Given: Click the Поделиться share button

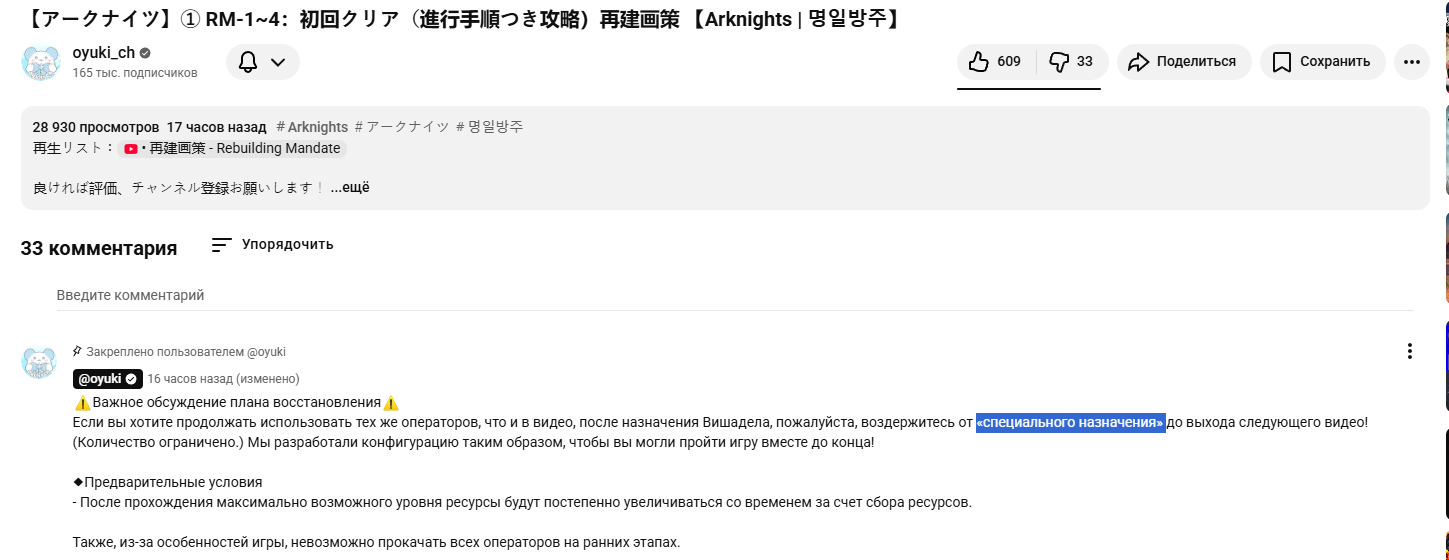Looking at the screenshot, I should point(1184,62).
